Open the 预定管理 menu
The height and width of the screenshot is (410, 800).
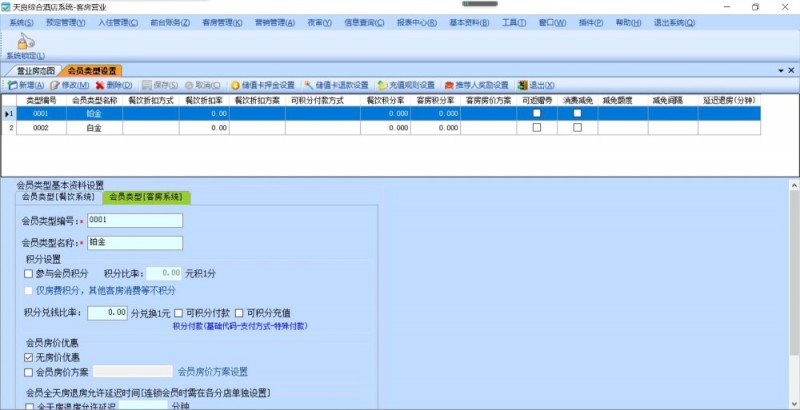click(x=65, y=22)
